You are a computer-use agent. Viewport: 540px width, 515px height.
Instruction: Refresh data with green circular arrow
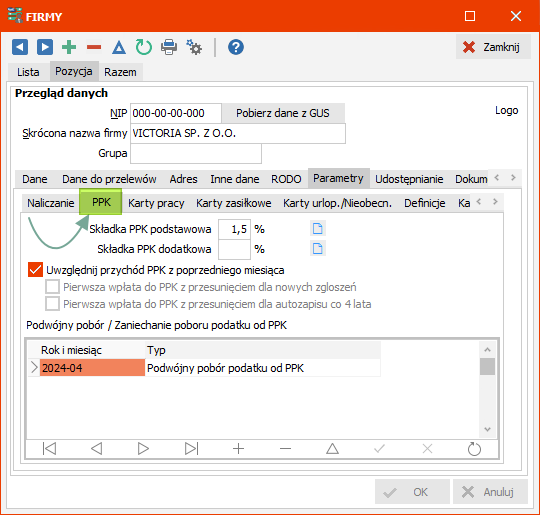[x=144, y=47]
